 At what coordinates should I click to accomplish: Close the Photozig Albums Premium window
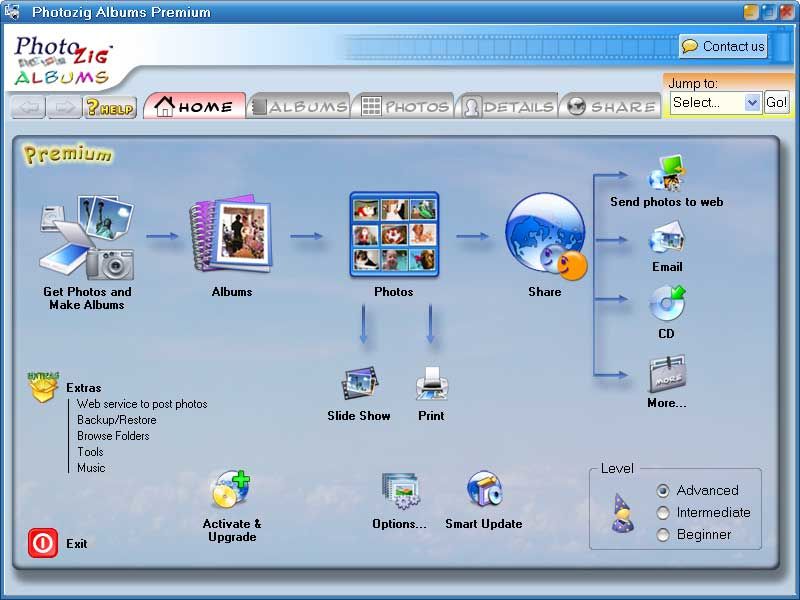786,11
